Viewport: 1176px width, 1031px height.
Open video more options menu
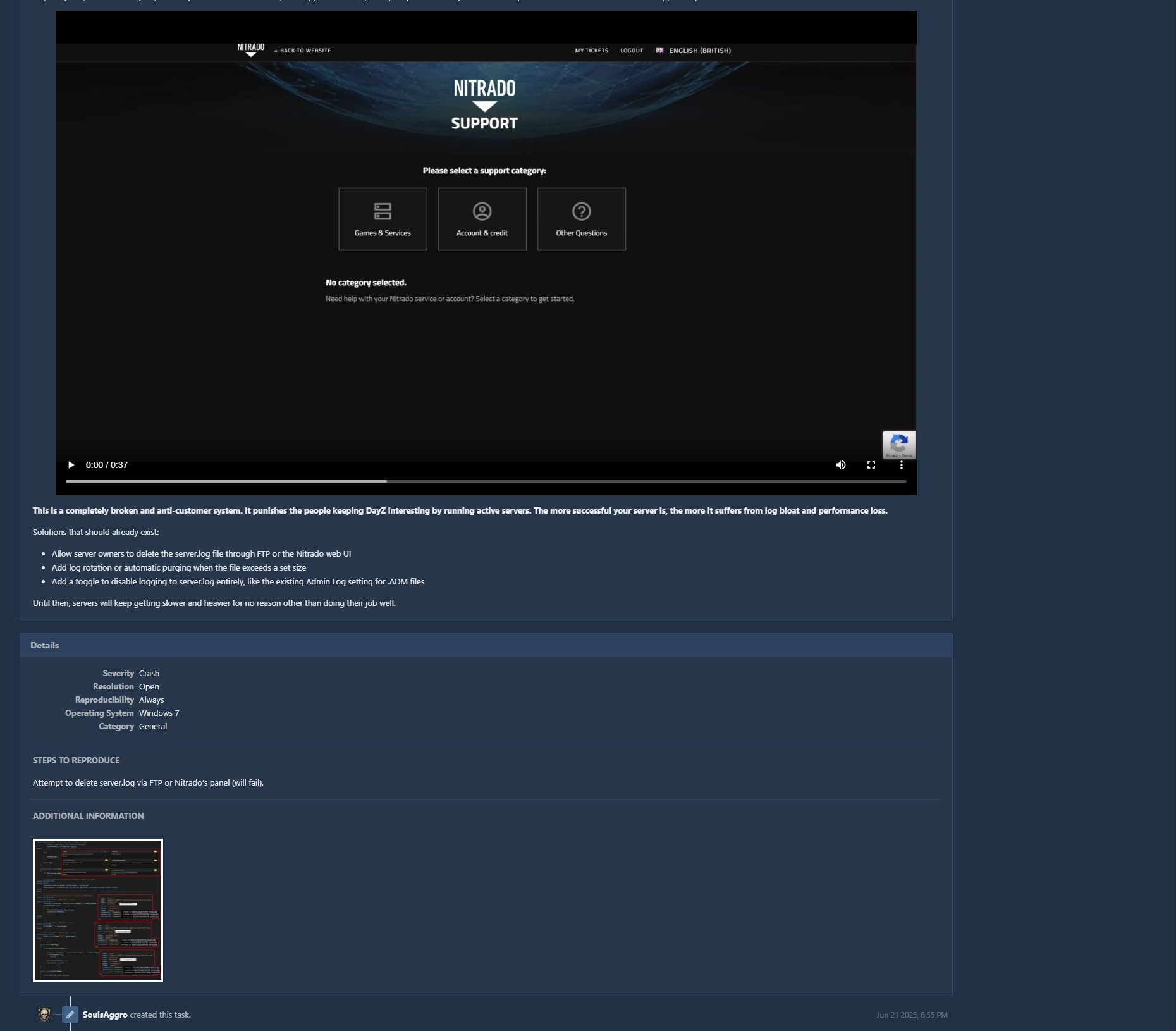[x=902, y=465]
